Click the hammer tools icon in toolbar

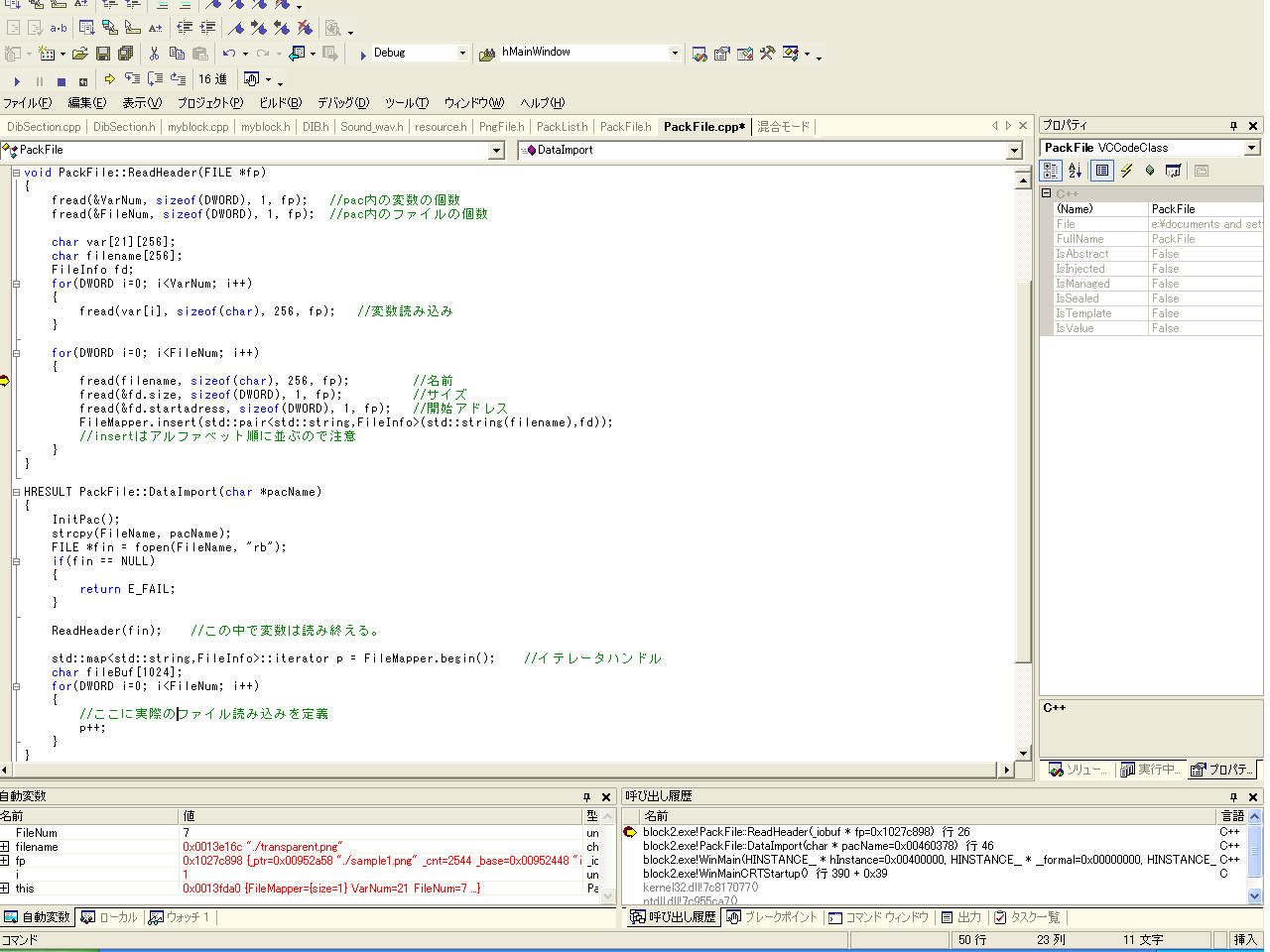coord(767,54)
